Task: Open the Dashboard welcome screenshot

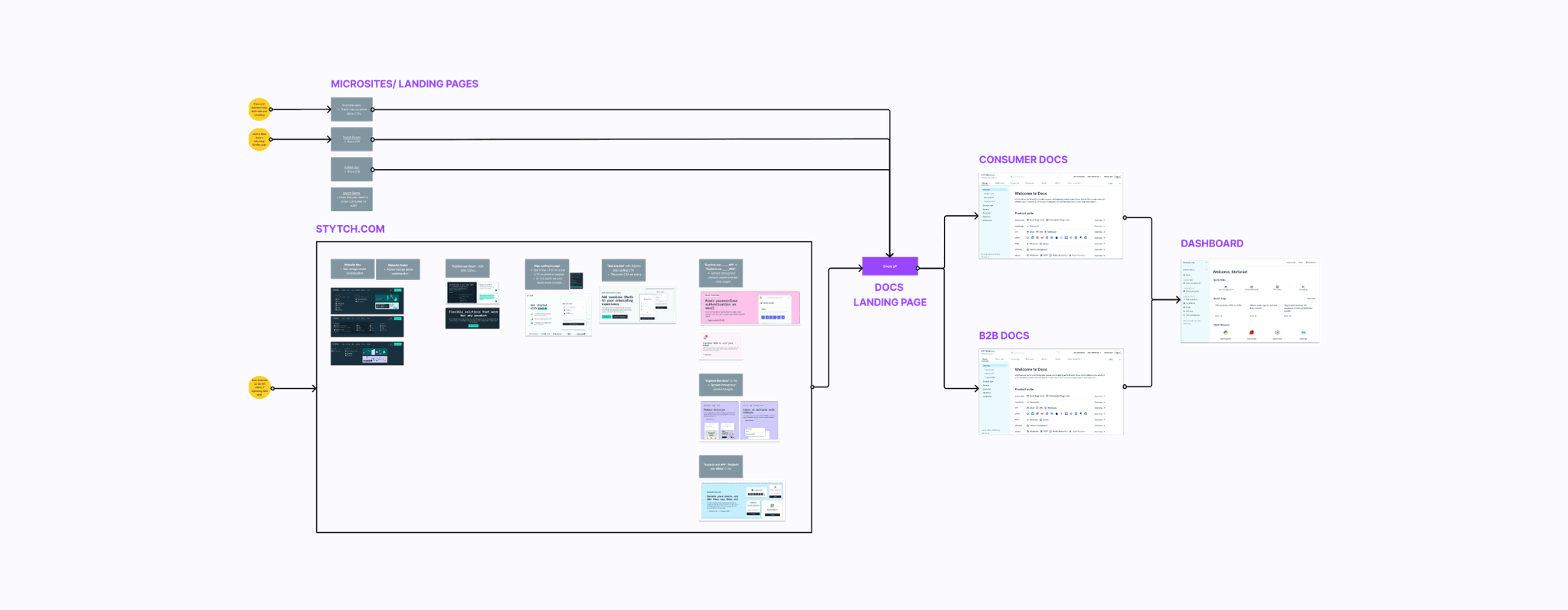Action: [1249, 300]
